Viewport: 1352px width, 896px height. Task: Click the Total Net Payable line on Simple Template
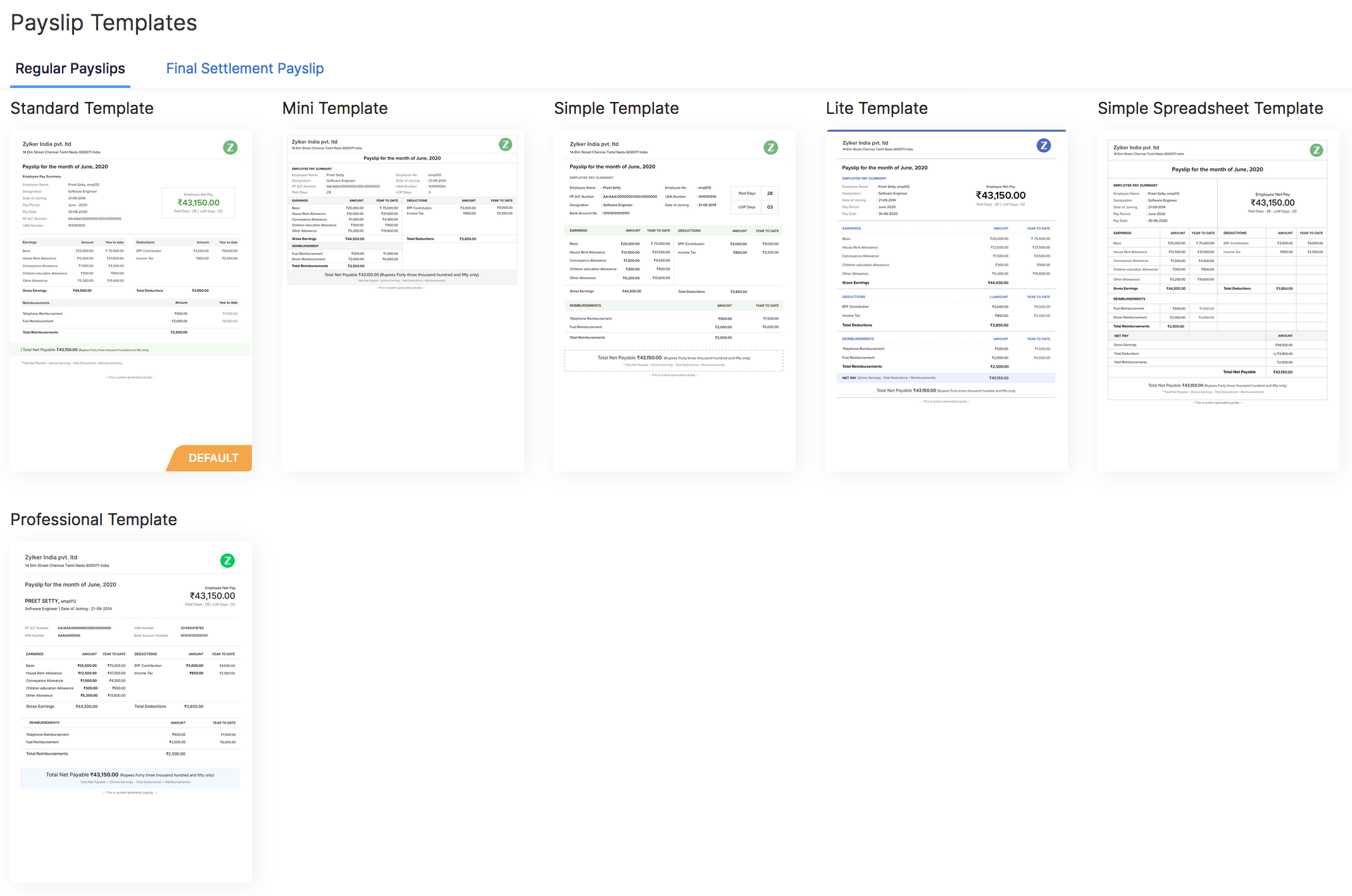[x=673, y=359]
